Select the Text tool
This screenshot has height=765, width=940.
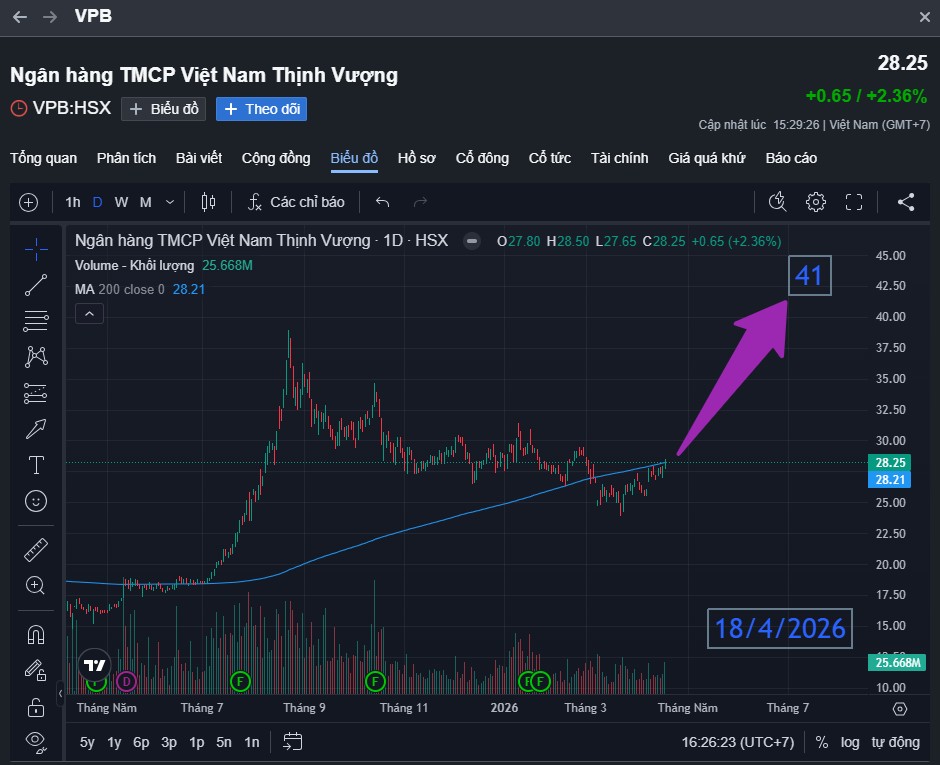click(36, 465)
